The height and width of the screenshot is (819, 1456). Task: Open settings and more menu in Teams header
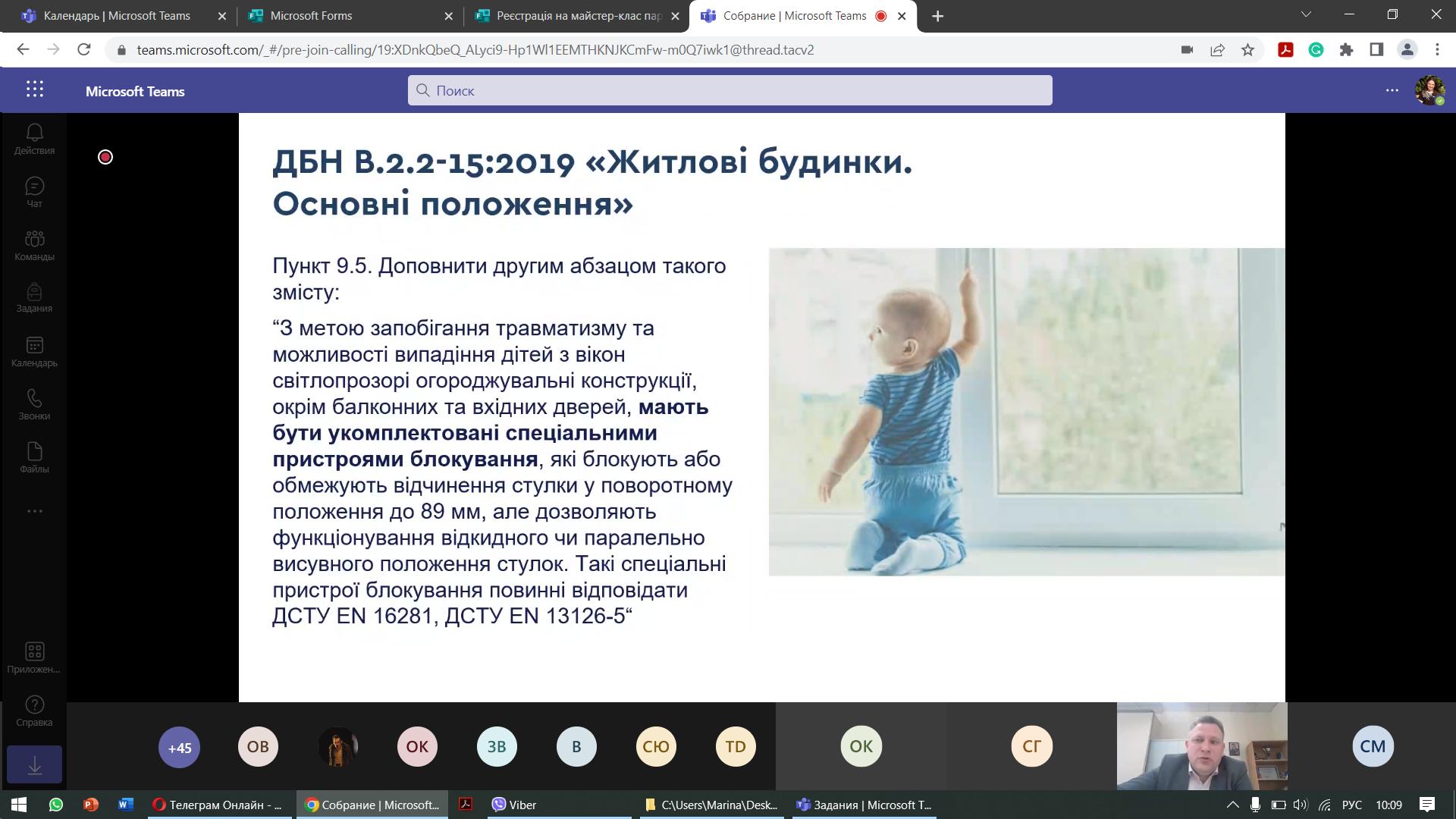1392,90
